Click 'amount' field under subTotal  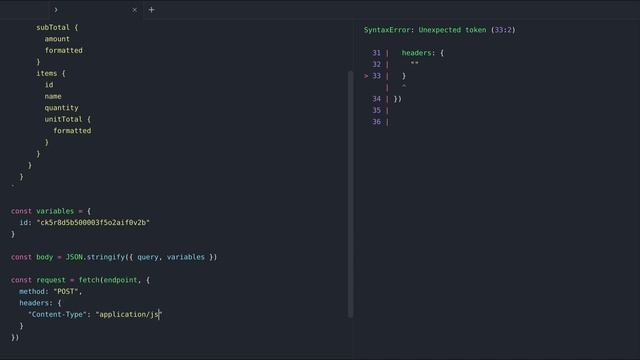tap(57, 39)
